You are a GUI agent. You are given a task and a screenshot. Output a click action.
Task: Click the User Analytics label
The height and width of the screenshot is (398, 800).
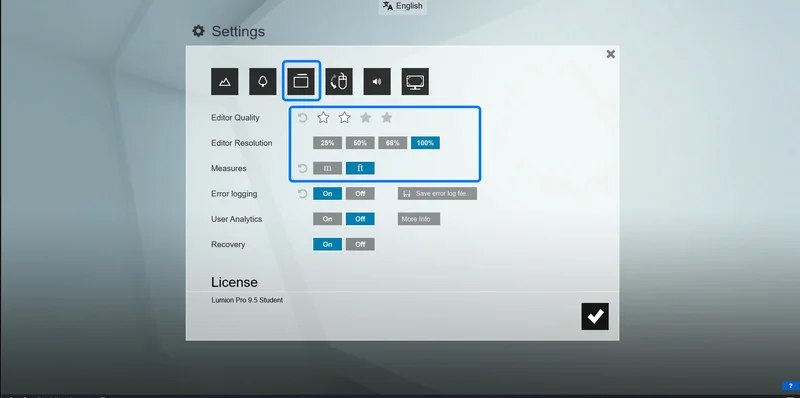coord(237,219)
